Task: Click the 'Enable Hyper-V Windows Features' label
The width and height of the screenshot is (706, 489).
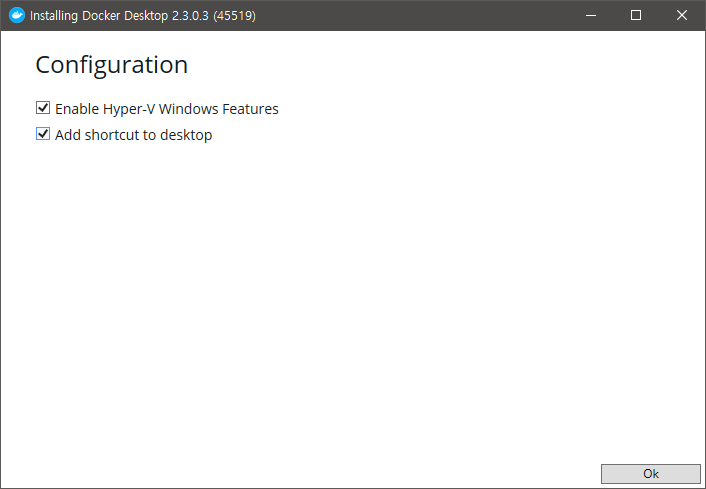Action: (x=167, y=109)
